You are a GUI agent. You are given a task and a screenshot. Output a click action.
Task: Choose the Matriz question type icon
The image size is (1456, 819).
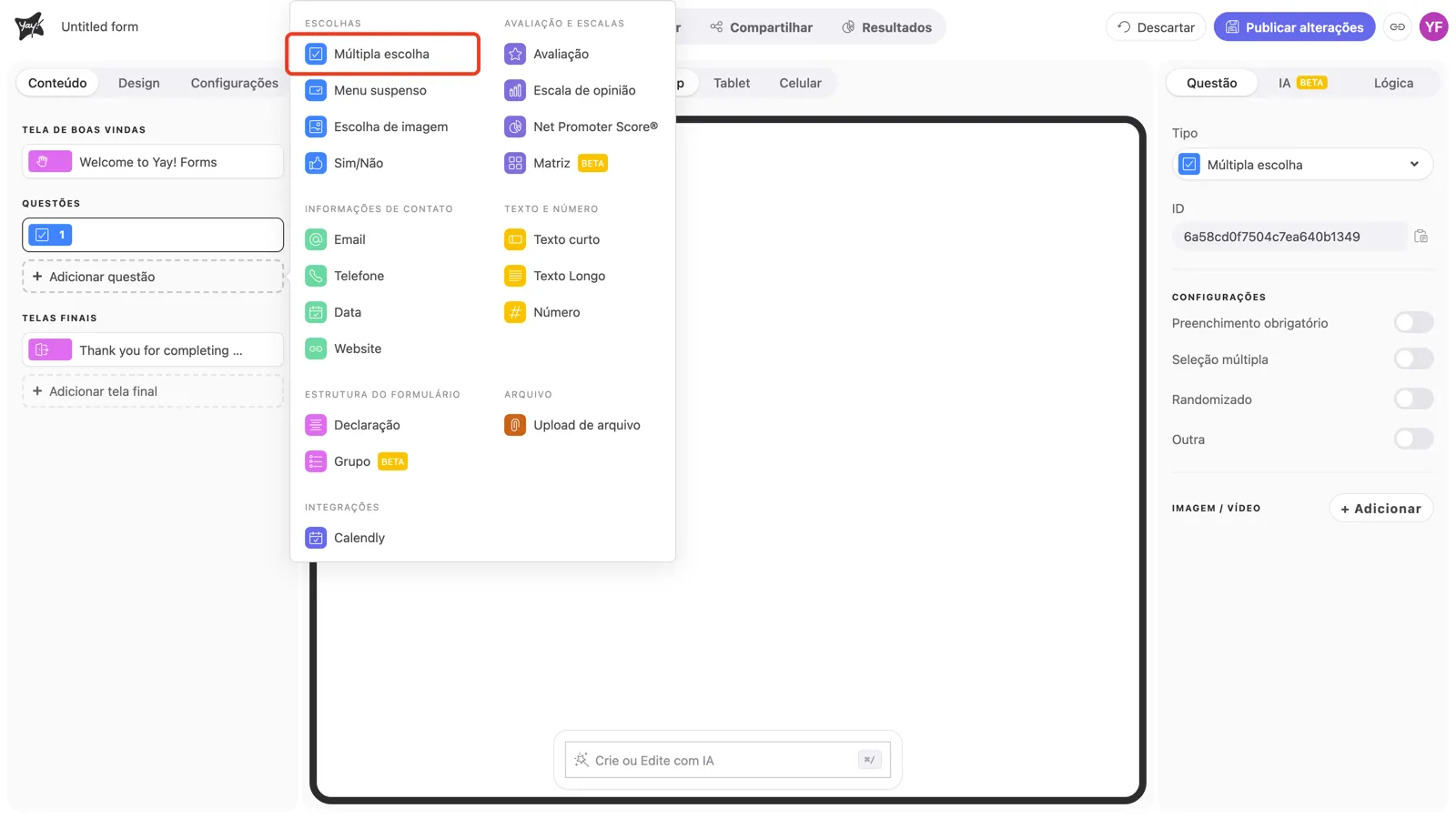click(515, 163)
